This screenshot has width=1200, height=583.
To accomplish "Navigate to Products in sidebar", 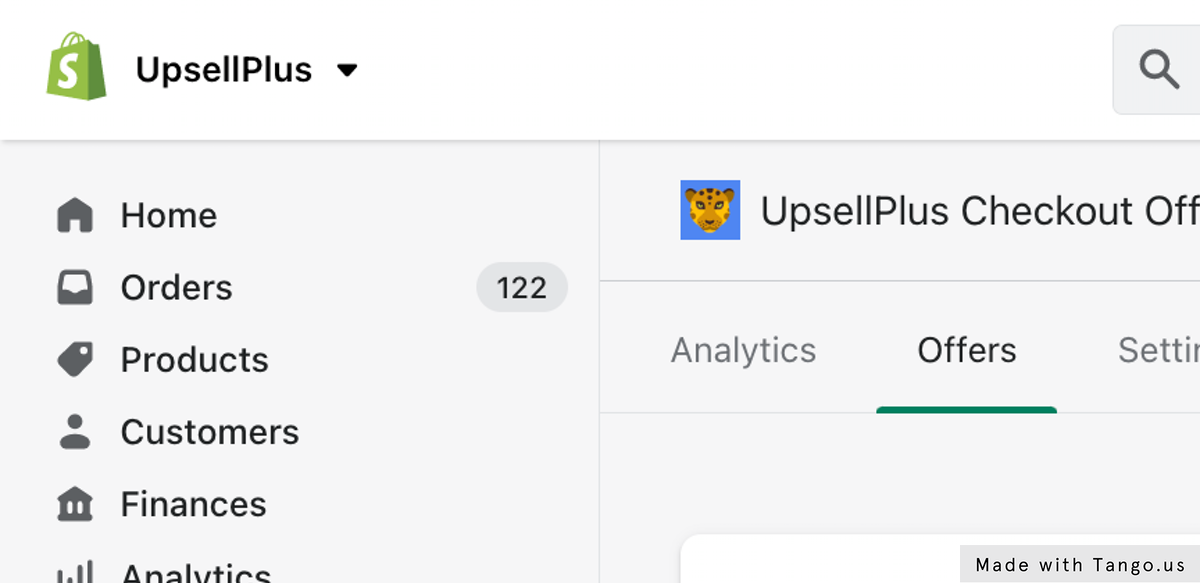I will [195, 360].
